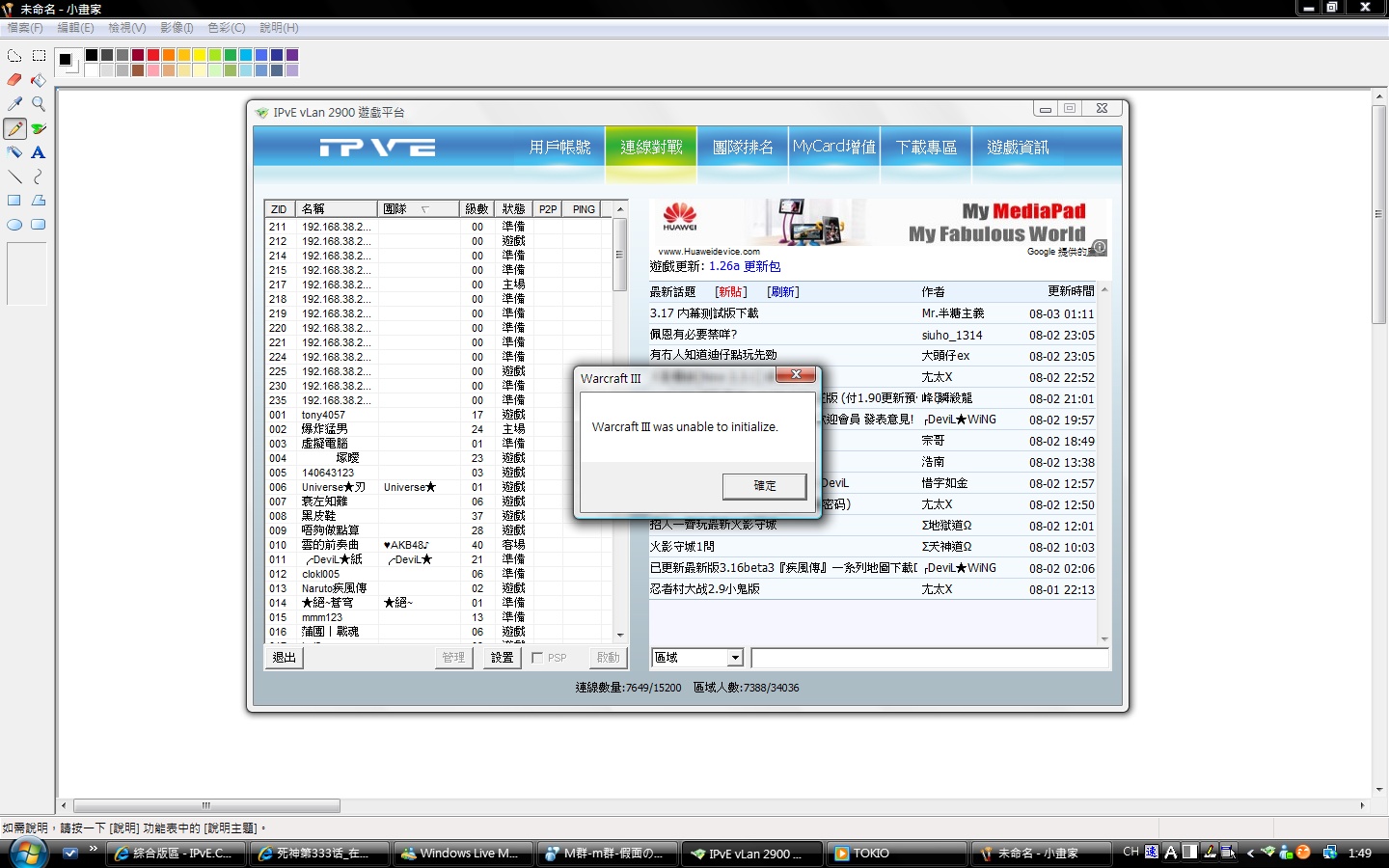Choose the Curve tool
Image resolution: width=1389 pixels, height=868 pixels.
point(39,176)
